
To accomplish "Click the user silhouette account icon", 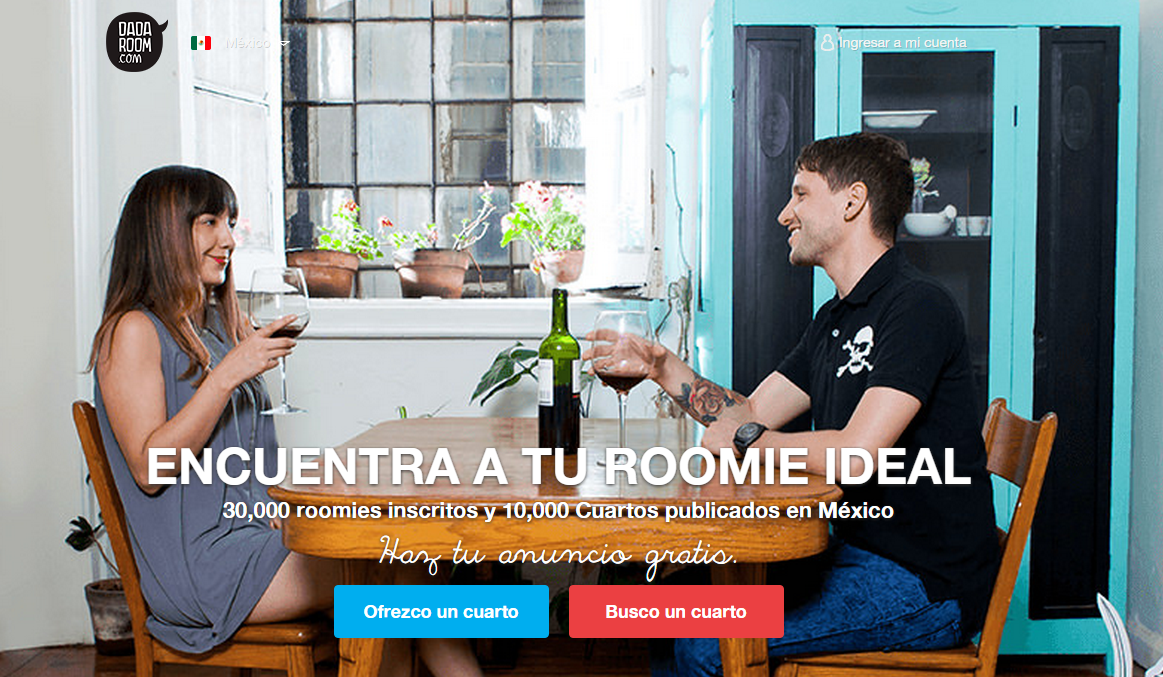I will 827,43.
